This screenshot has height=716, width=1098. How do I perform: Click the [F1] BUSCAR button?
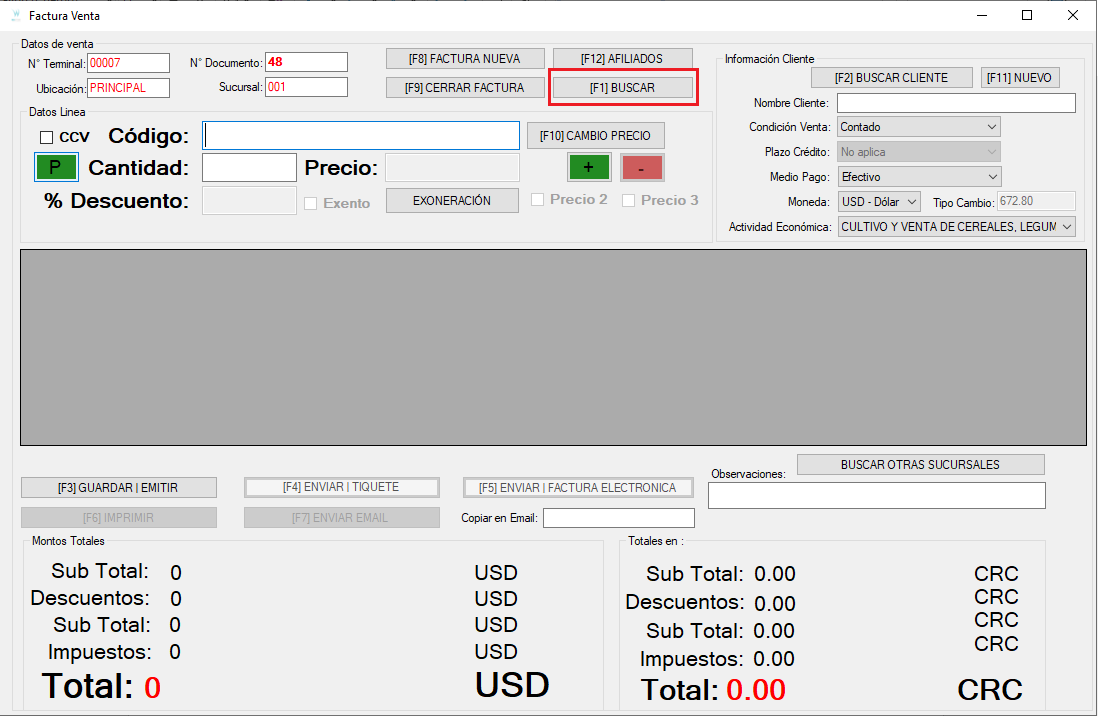click(x=623, y=88)
